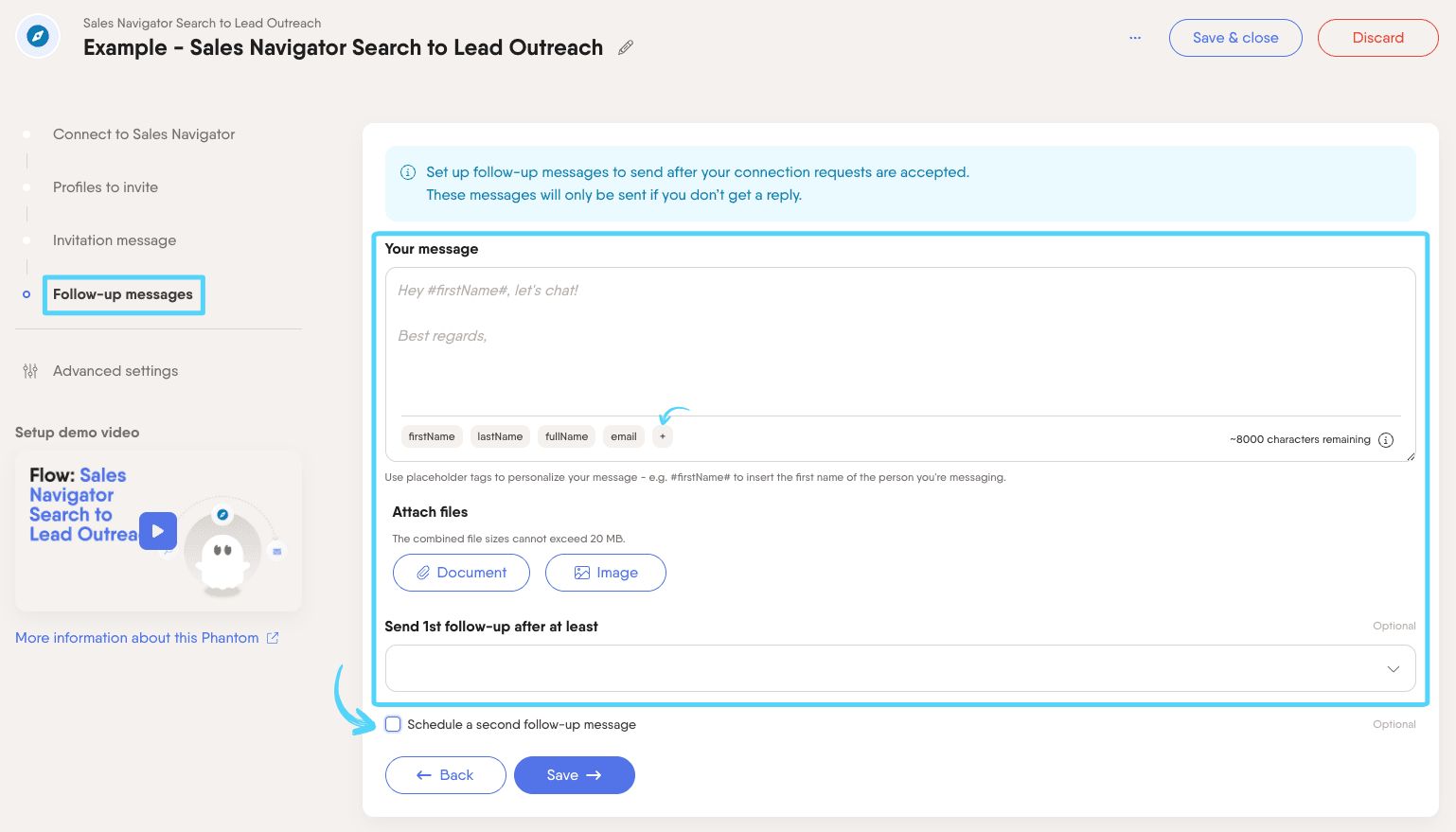Insert the lastName placeholder tag

tap(500, 436)
